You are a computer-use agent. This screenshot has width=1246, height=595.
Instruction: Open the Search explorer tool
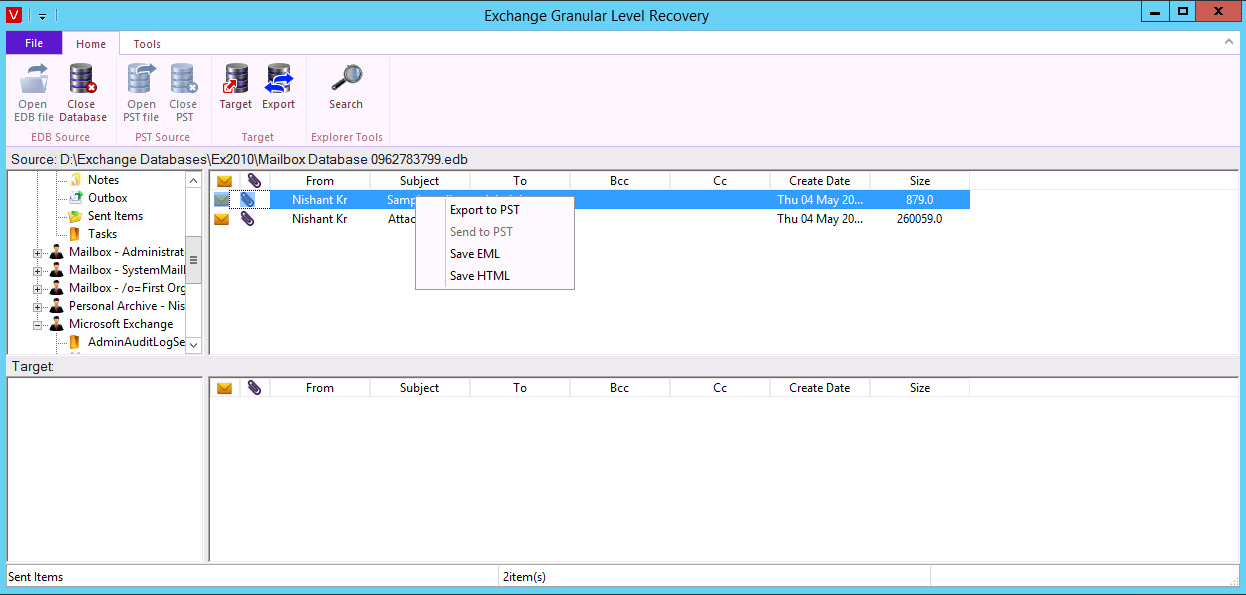(x=346, y=79)
